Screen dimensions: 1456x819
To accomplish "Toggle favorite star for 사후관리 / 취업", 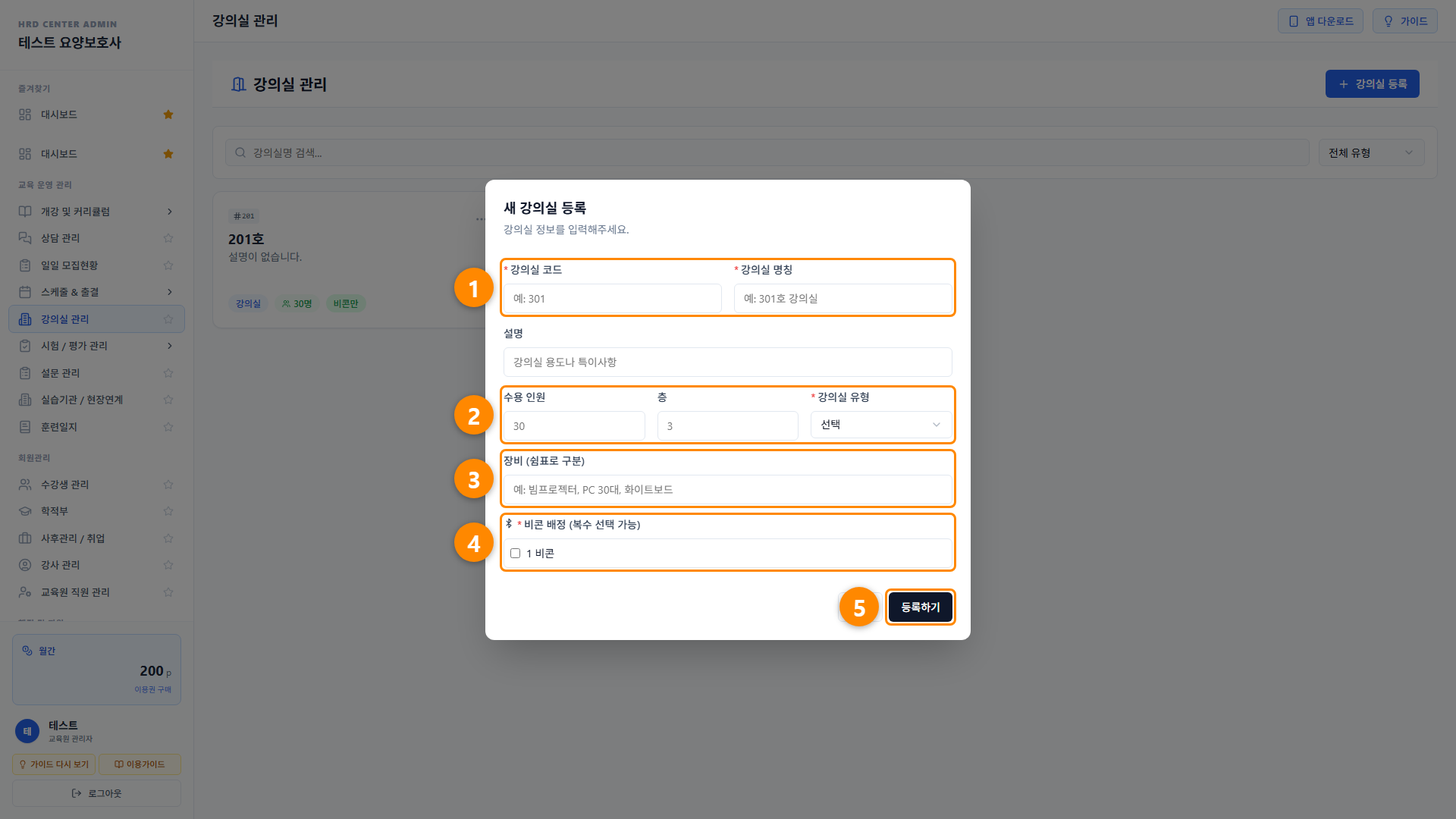I will pos(168,538).
